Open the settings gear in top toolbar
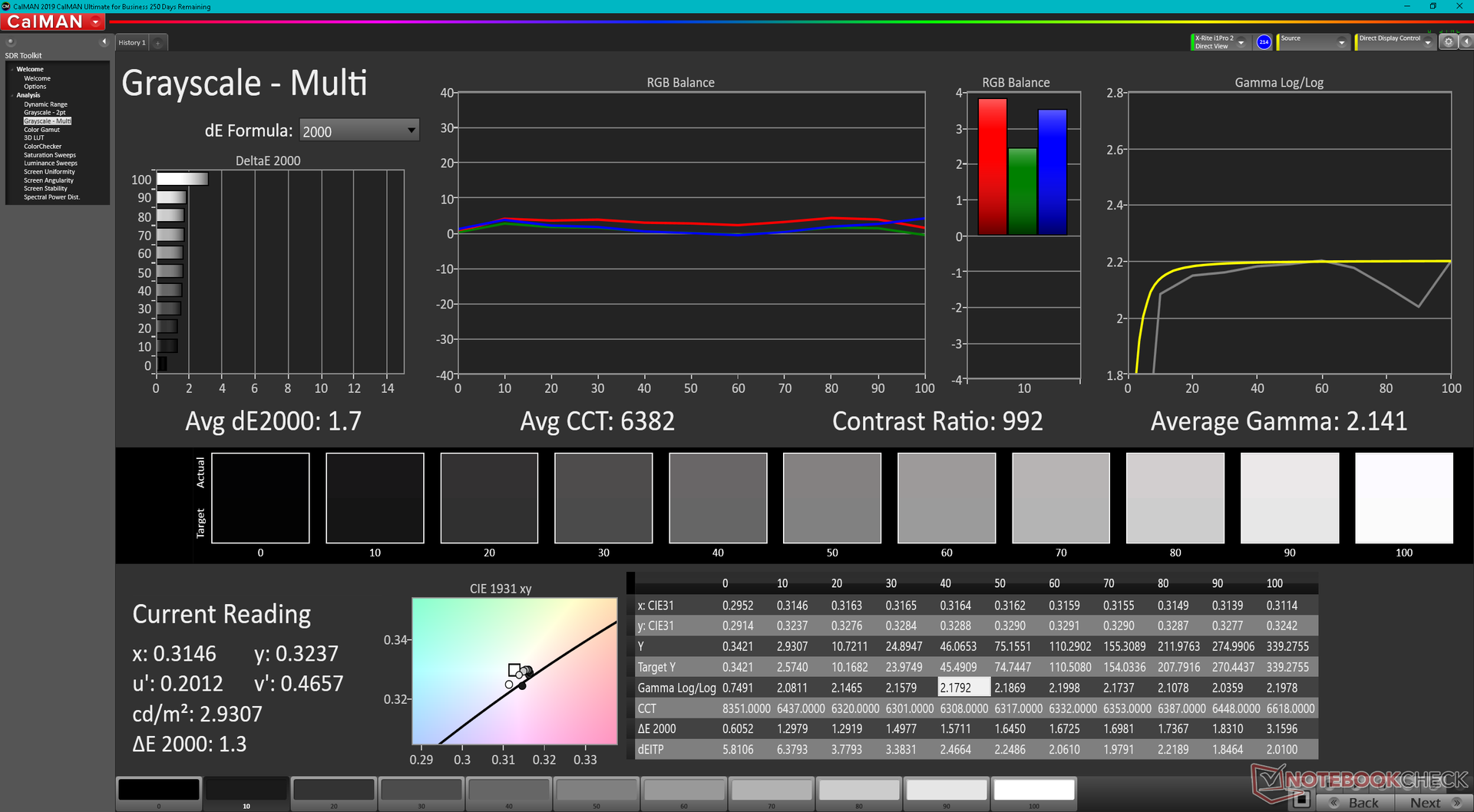Screen dimensions: 1474x812 1448,42
